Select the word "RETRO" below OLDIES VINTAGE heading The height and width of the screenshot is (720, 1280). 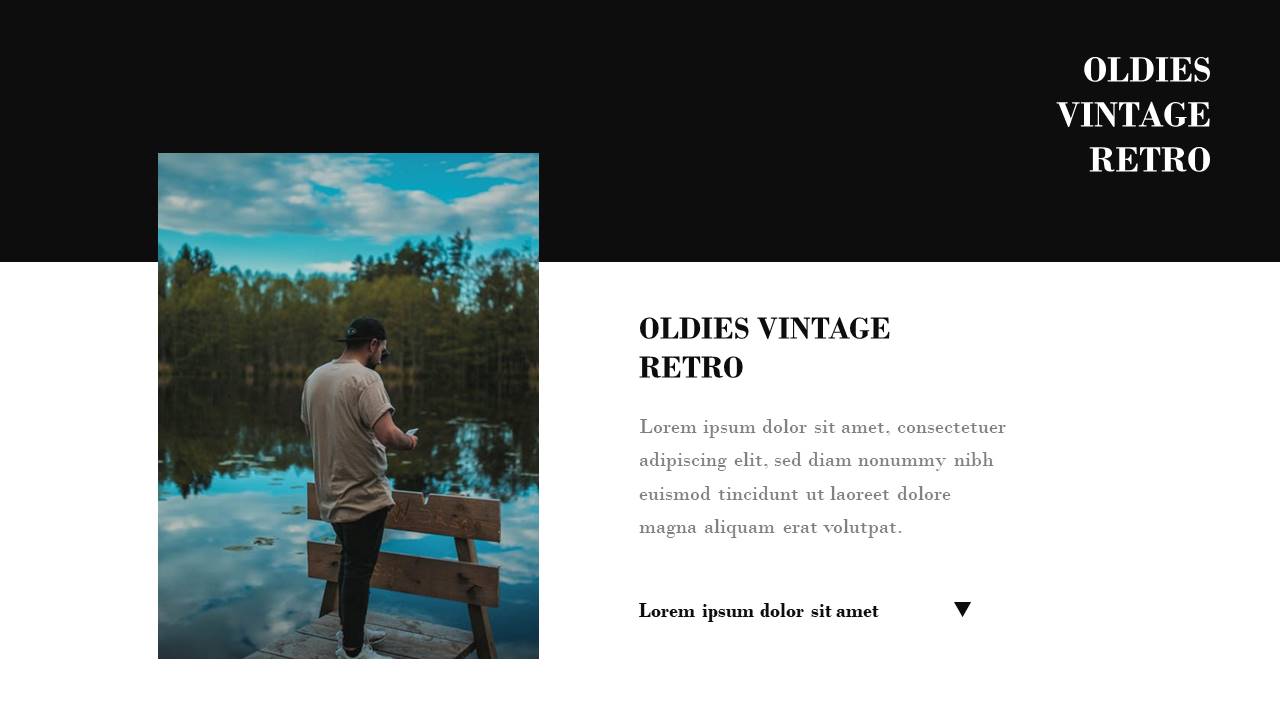[x=691, y=368]
